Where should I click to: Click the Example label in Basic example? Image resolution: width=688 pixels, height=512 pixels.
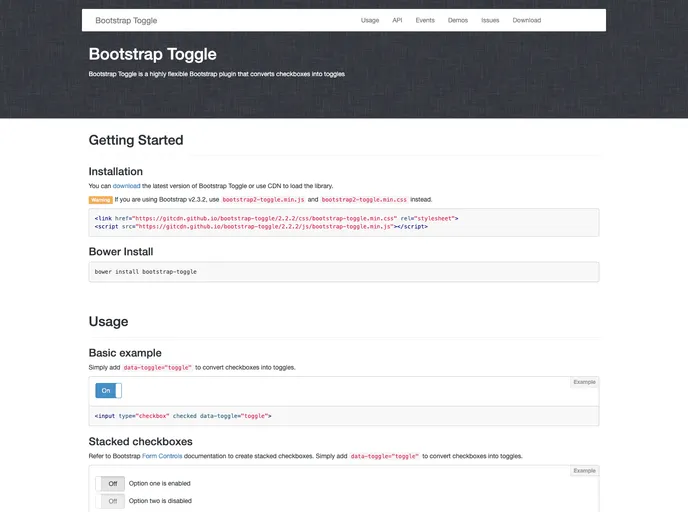584,382
